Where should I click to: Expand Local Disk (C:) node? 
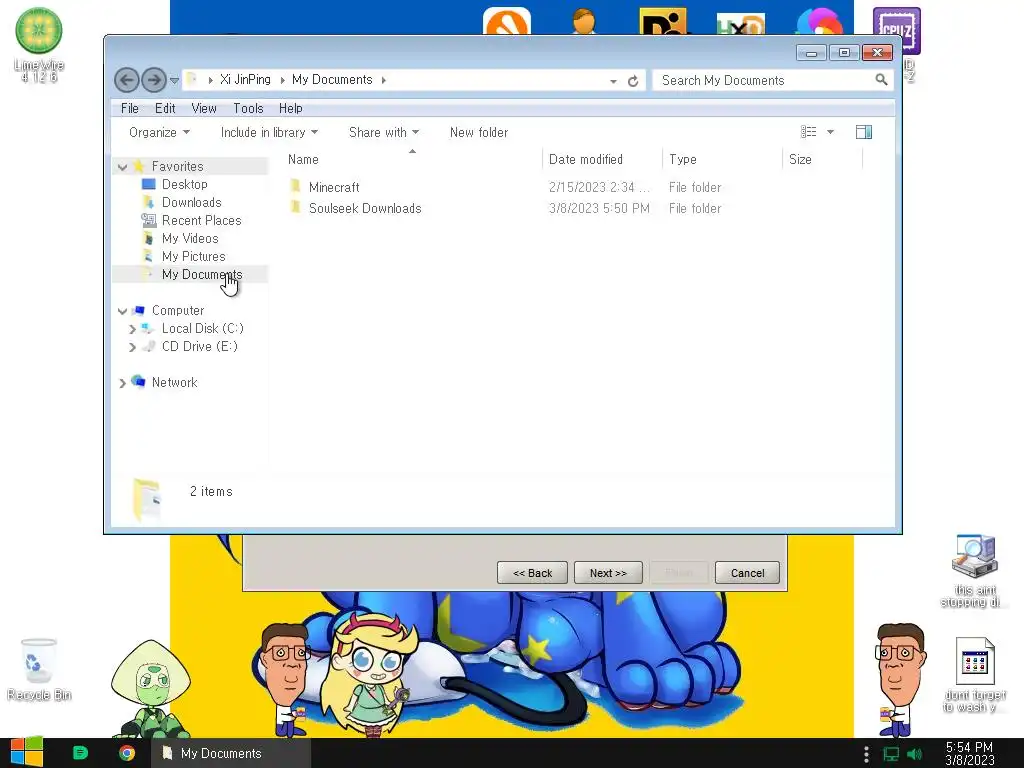(133, 329)
